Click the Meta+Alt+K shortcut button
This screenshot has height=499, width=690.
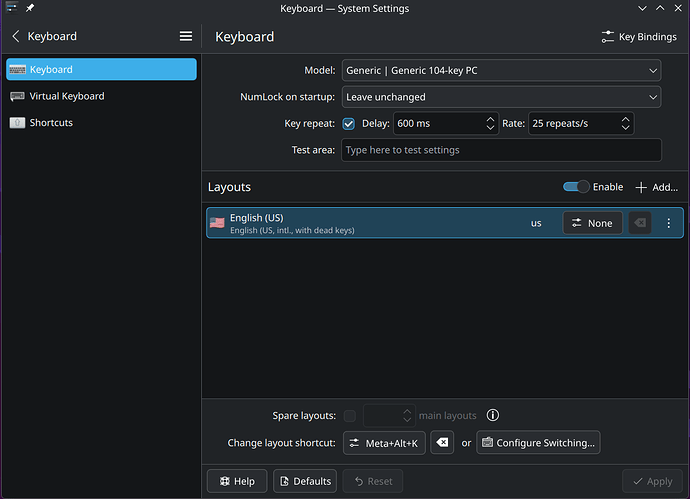(383, 442)
